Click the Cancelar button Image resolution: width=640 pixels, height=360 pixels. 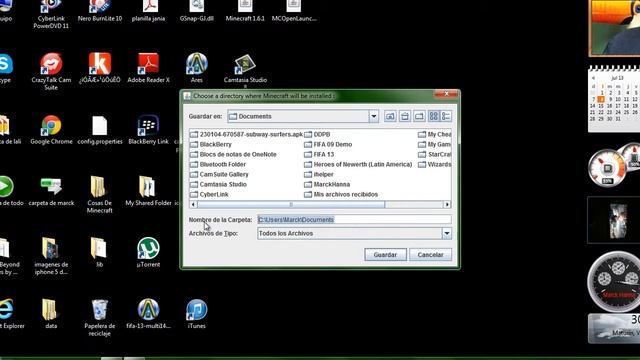(x=431, y=255)
